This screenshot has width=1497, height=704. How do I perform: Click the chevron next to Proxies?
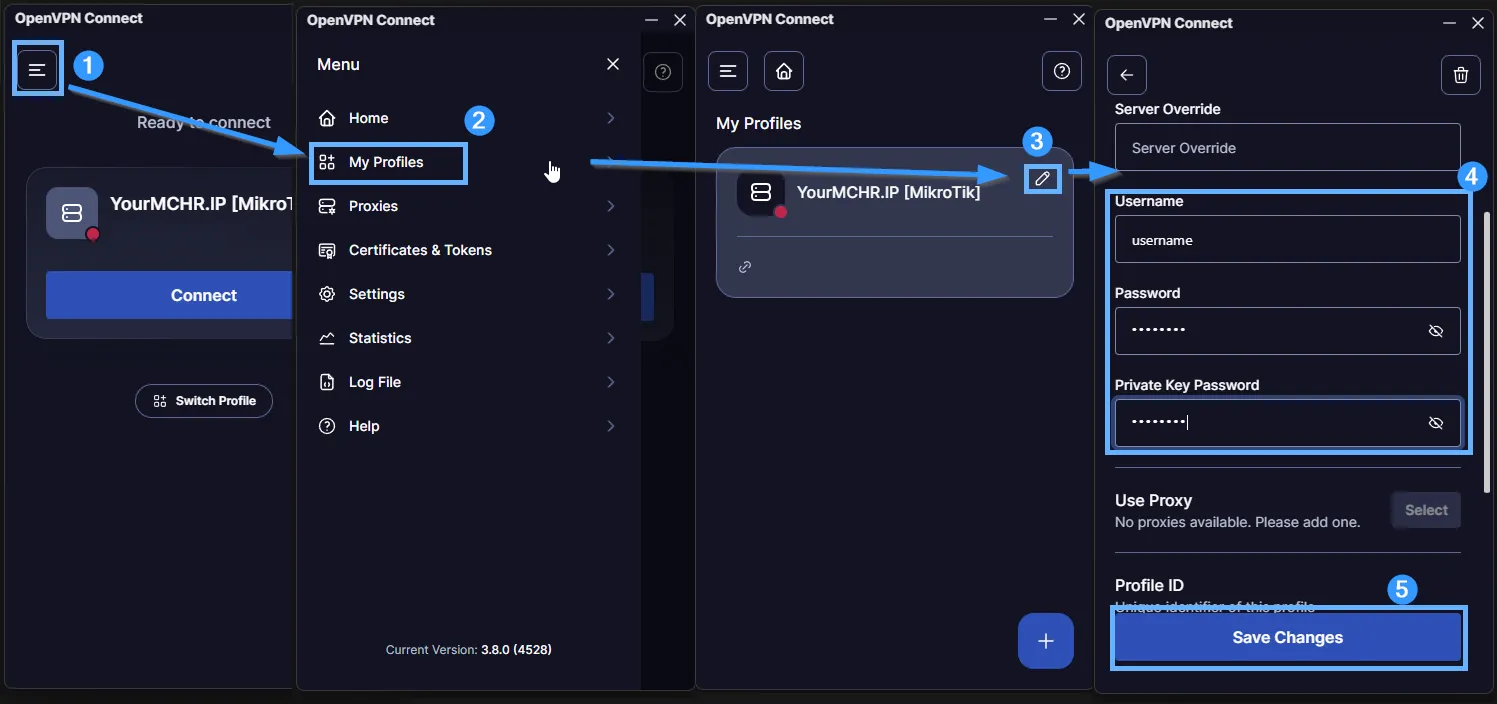pos(610,206)
